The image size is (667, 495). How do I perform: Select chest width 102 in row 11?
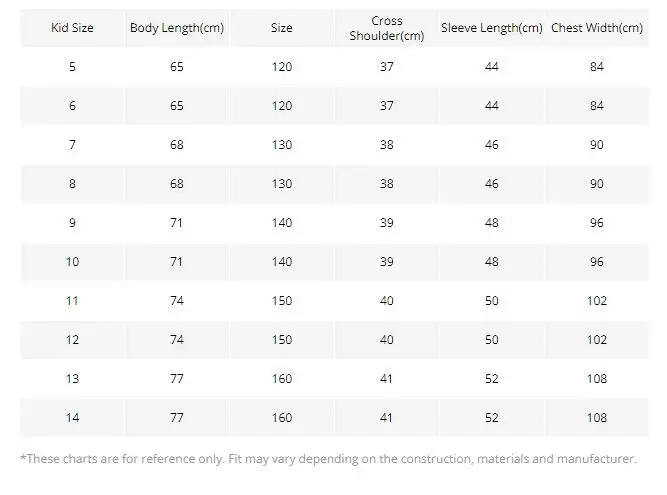click(x=597, y=301)
